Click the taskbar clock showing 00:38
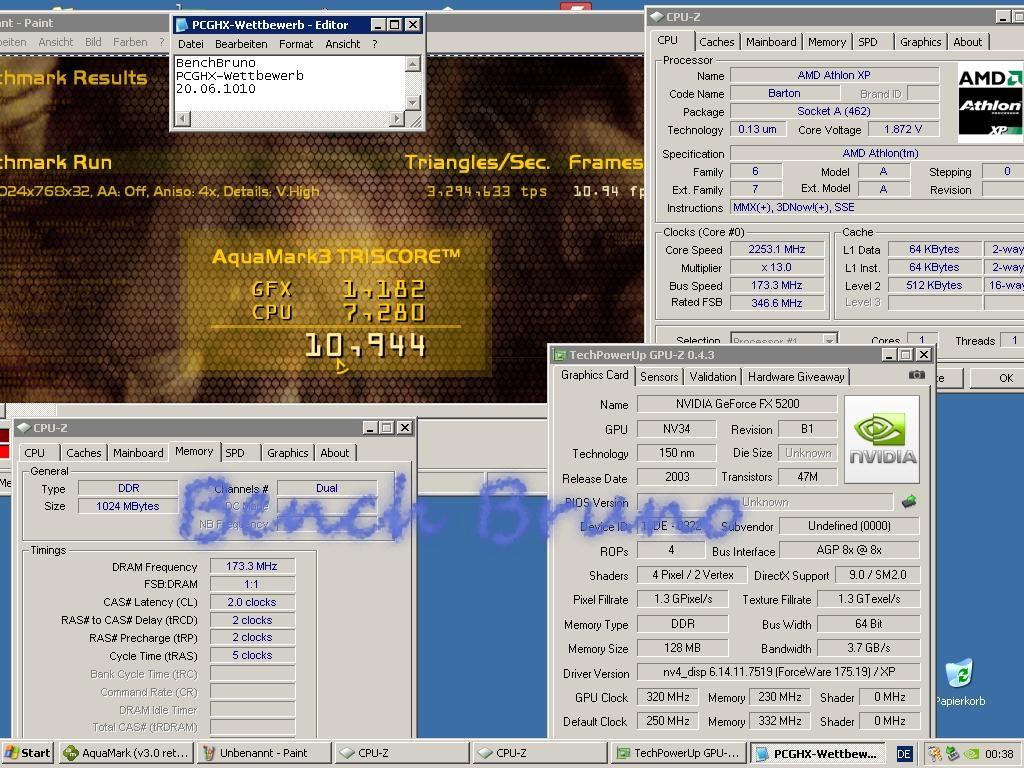Image resolution: width=1024 pixels, height=768 pixels. pos(999,754)
